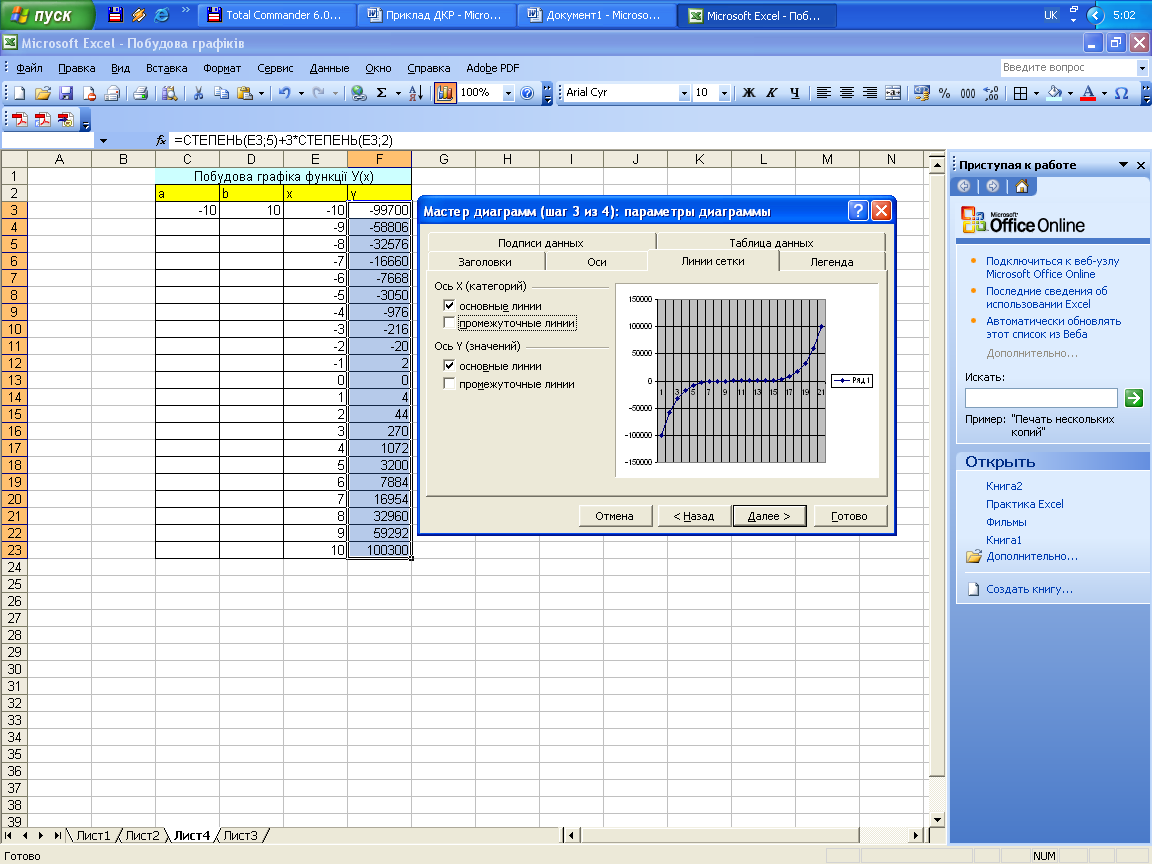1152x864 pixels.
Task: Switch to Total Commander in the taskbar
Action: (x=276, y=15)
